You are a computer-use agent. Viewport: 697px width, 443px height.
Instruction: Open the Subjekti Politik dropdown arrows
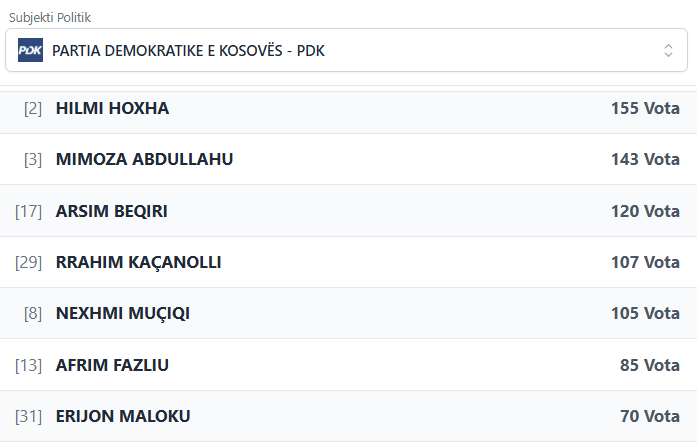click(x=668, y=50)
